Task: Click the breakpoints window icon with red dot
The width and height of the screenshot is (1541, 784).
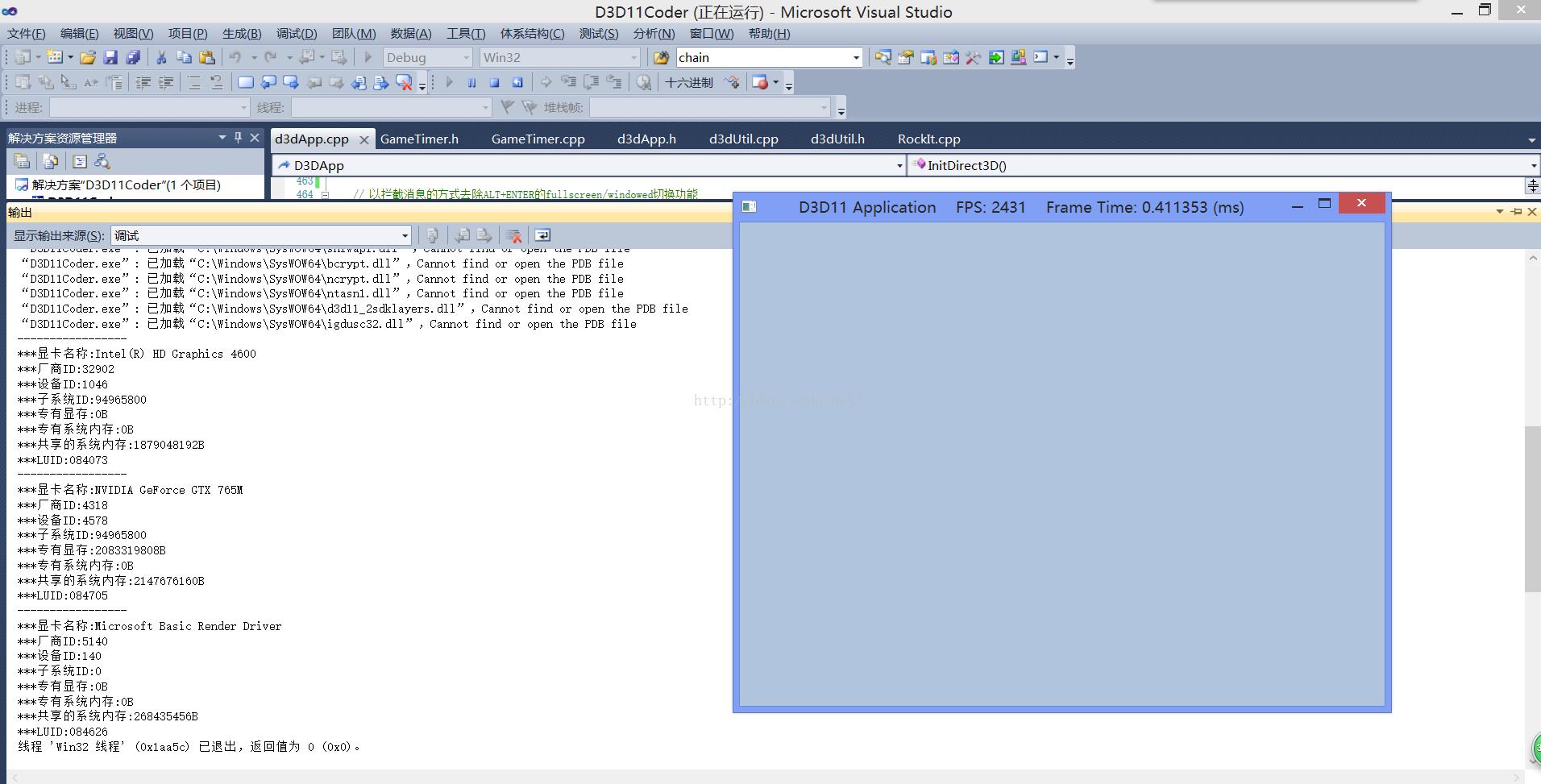Action: (x=760, y=82)
